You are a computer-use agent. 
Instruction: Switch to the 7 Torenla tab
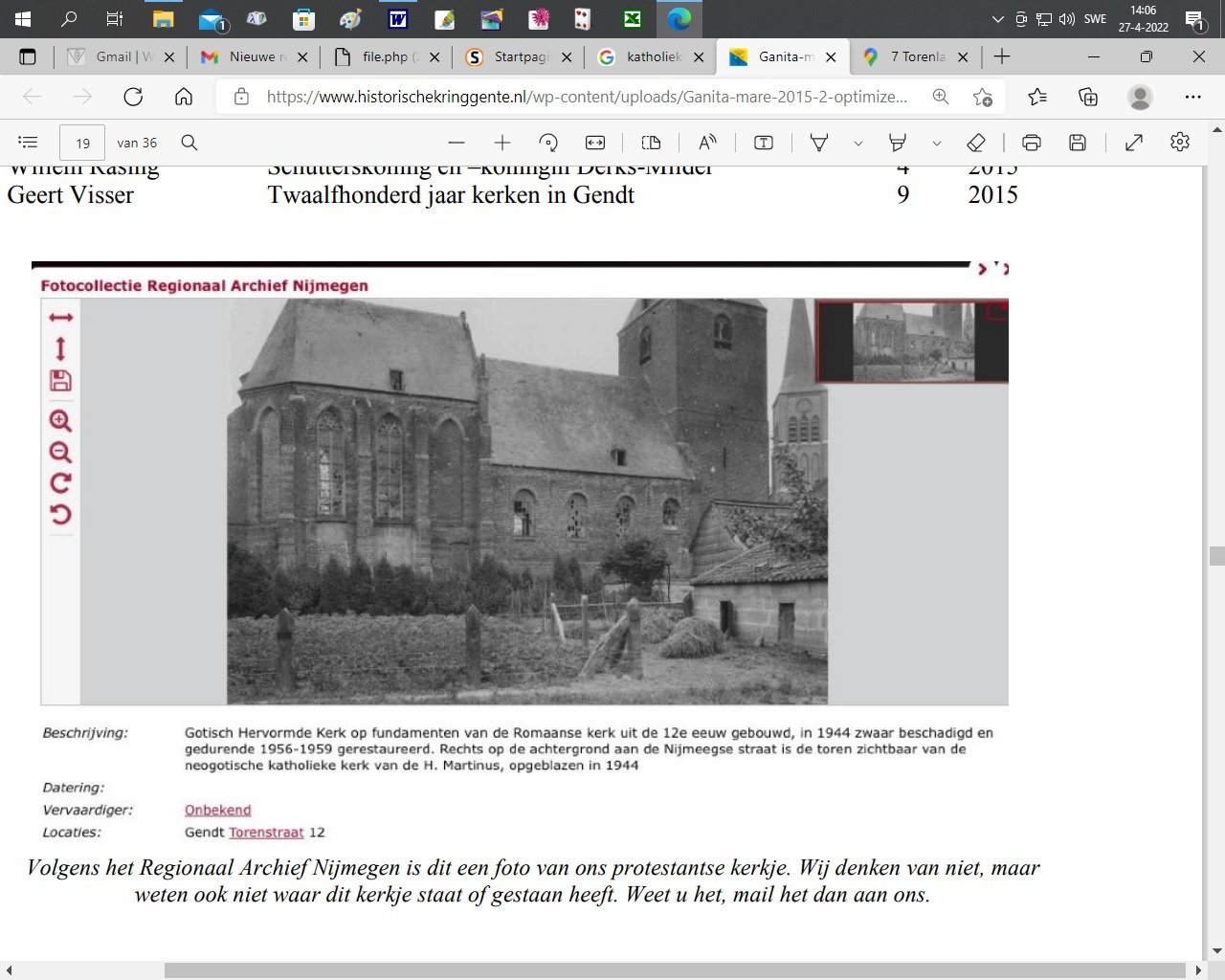coord(916,56)
